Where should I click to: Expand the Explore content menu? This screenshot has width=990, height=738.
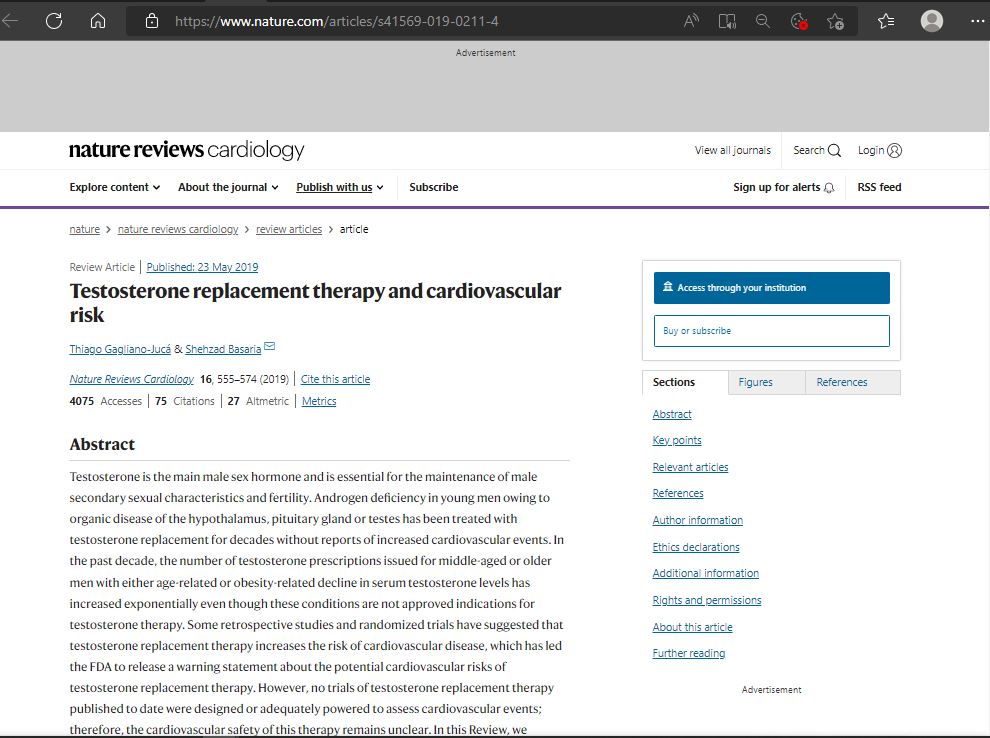click(114, 187)
